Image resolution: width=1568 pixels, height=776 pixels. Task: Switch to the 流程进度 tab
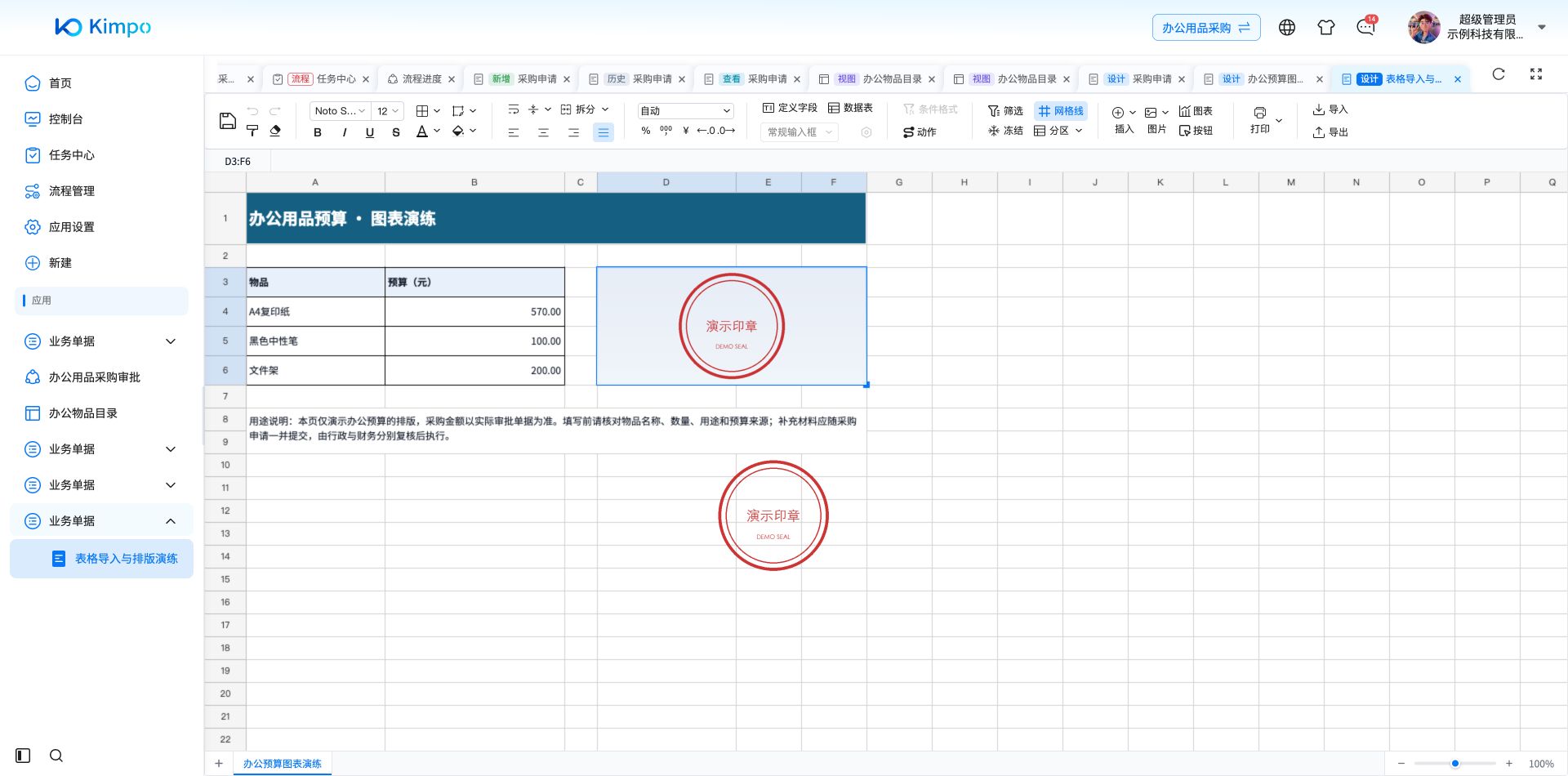tap(421, 79)
